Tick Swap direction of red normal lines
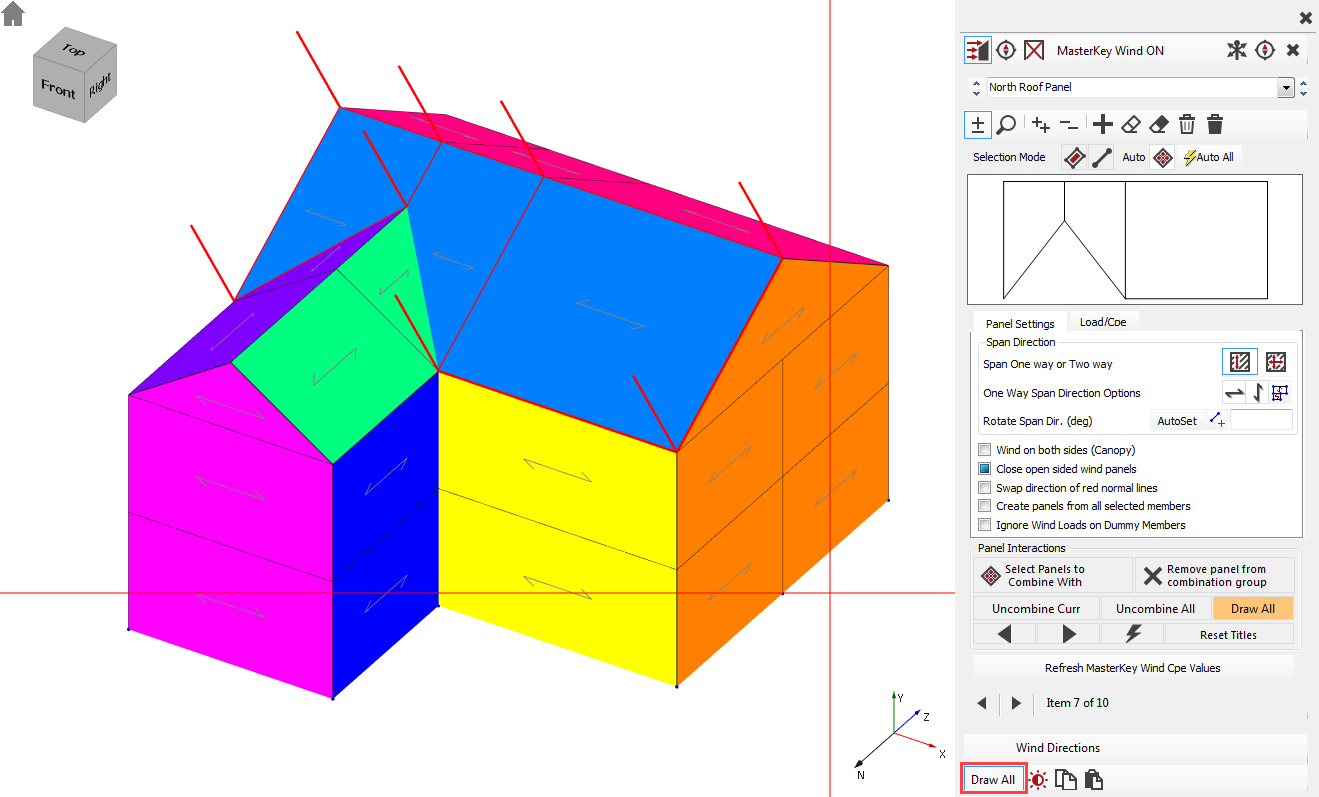The width and height of the screenshot is (1319, 797). coord(985,488)
